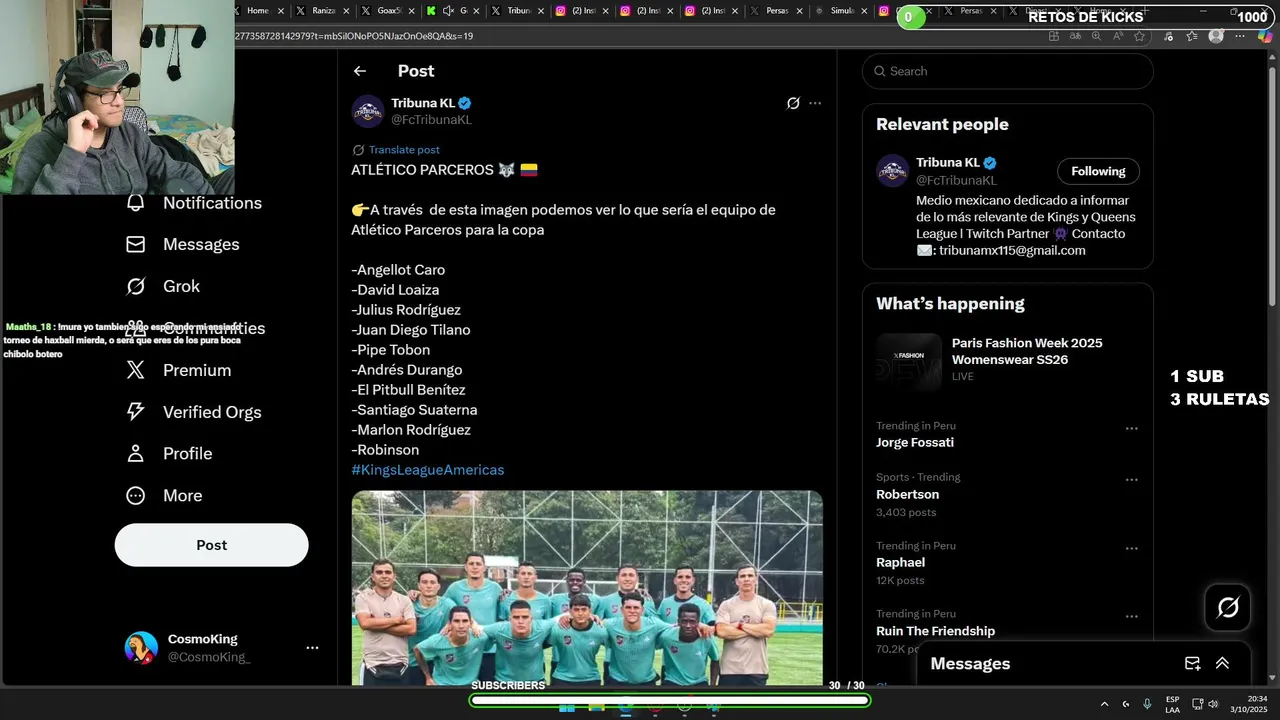
Task: Open more options for Ruin The Friendship
Action: (x=1131, y=617)
